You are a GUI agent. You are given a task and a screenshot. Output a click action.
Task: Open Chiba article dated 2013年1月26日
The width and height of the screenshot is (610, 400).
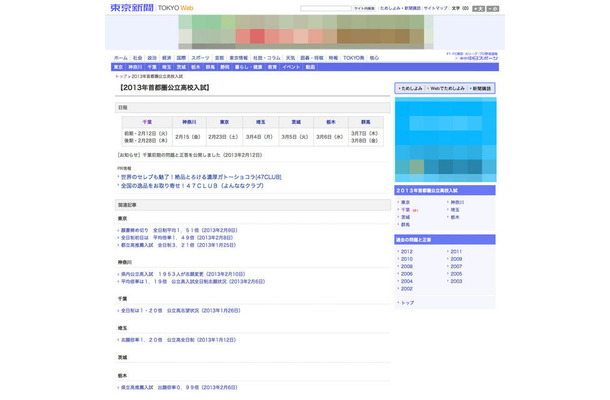tap(181, 311)
